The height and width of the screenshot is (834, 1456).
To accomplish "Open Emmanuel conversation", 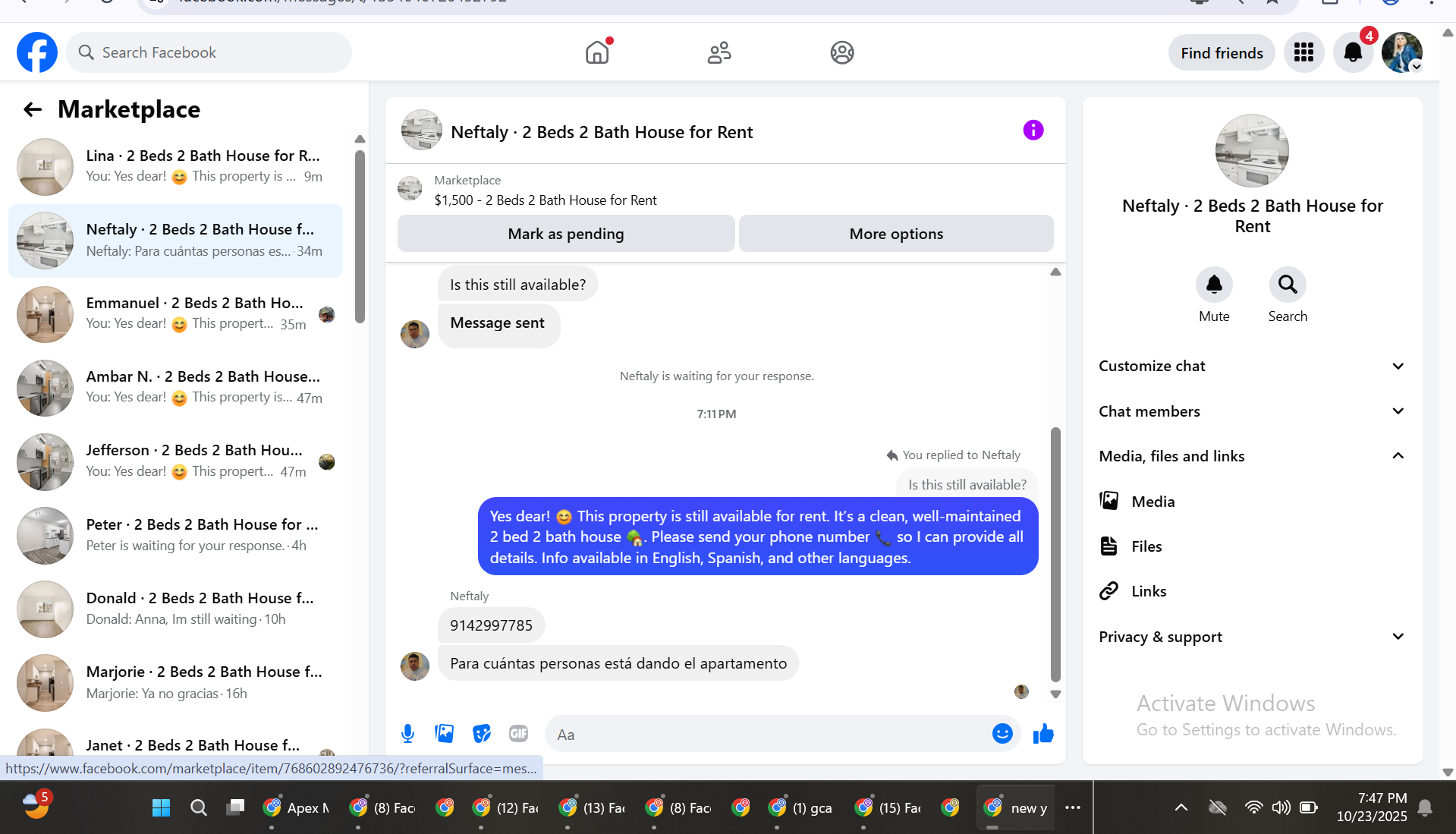I will pyautogui.click(x=175, y=314).
